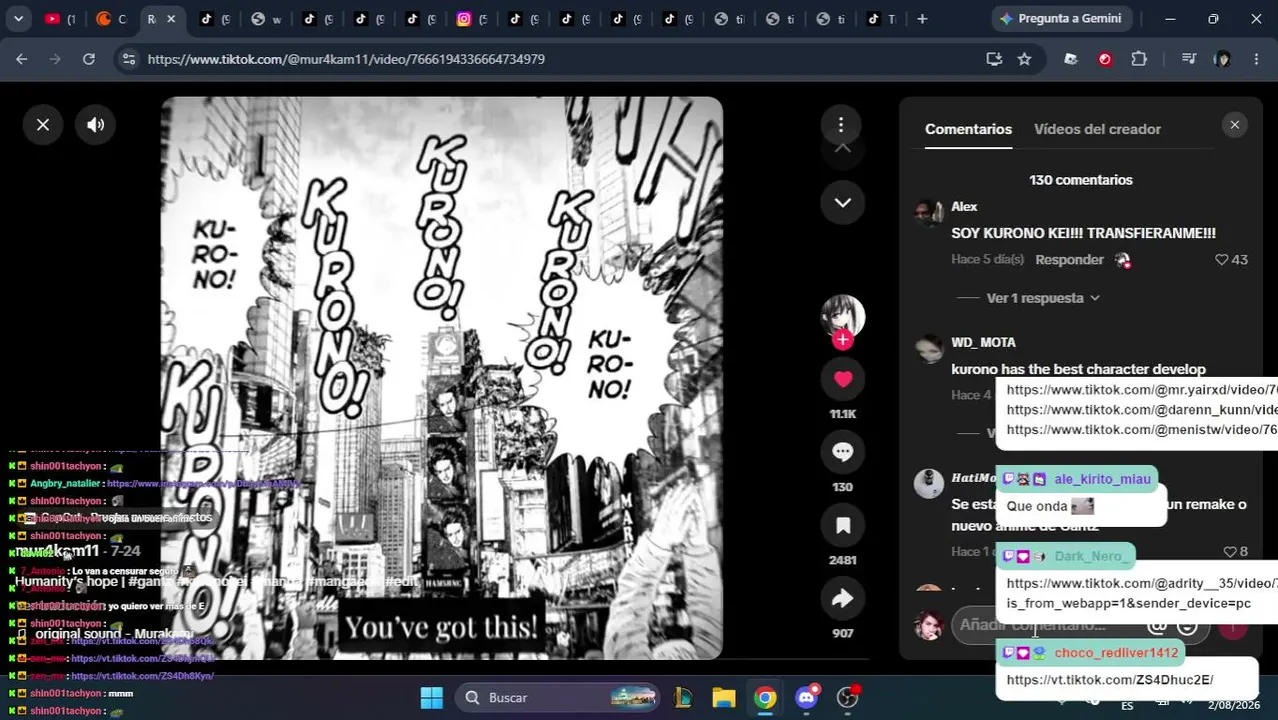
Task: Switch to the Vídeos del creador tab
Action: [1097, 129]
